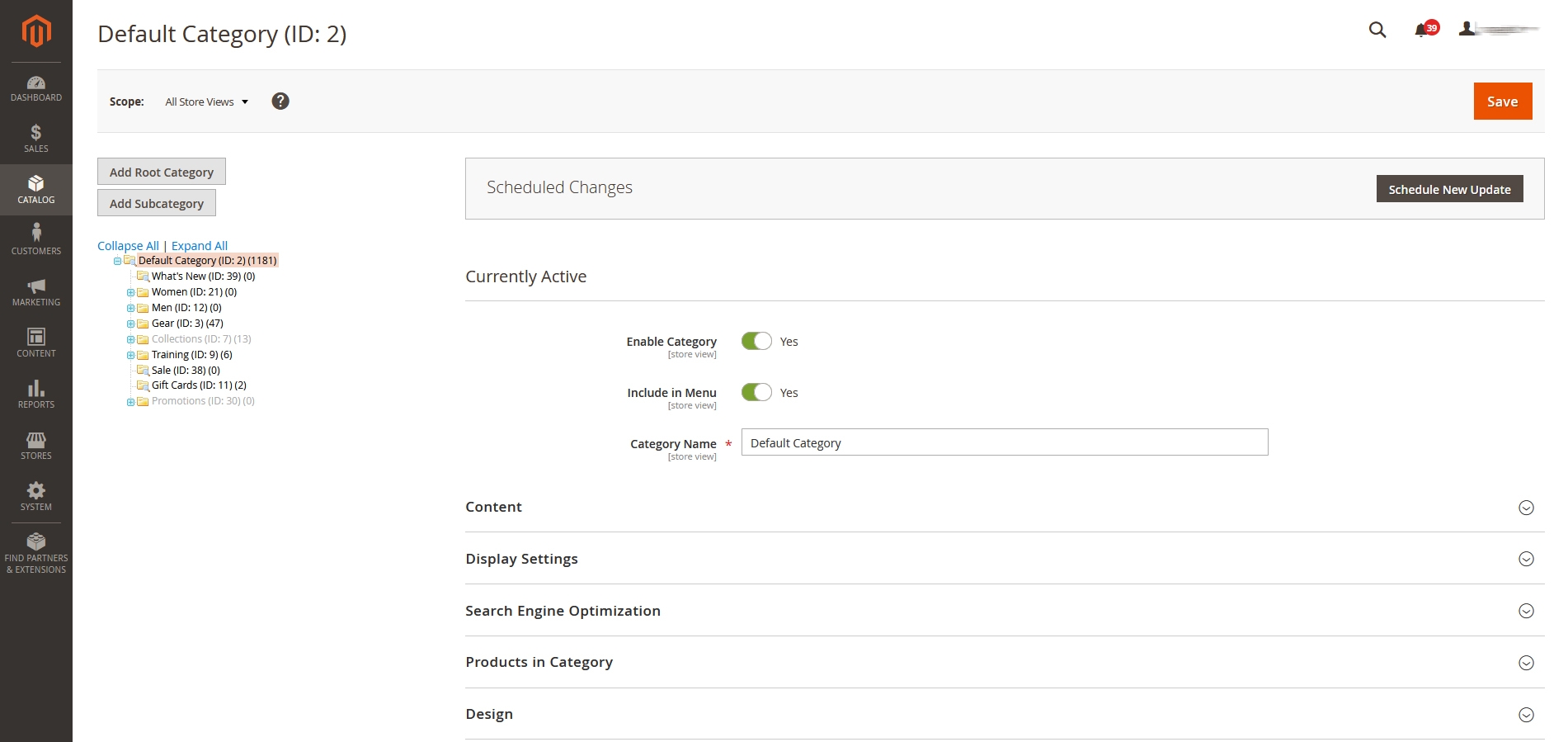Toggle the Enable Category switch

coord(756,342)
